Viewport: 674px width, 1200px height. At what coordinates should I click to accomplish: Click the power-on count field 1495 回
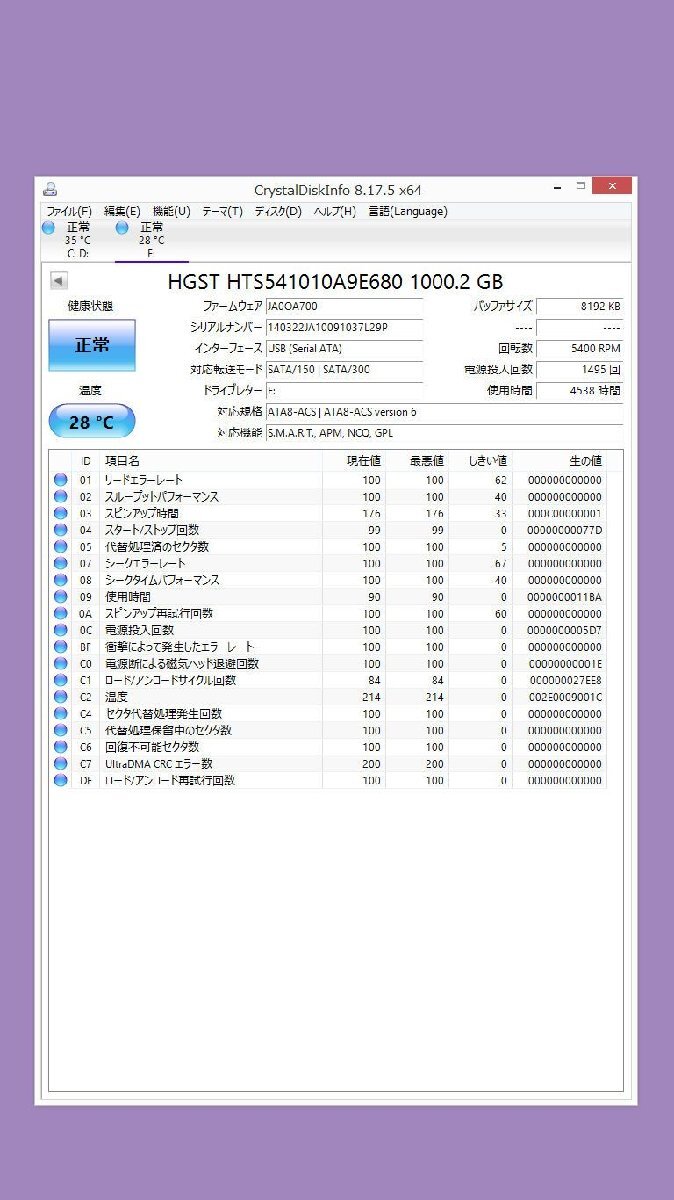pyautogui.click(x=579, y=369)
